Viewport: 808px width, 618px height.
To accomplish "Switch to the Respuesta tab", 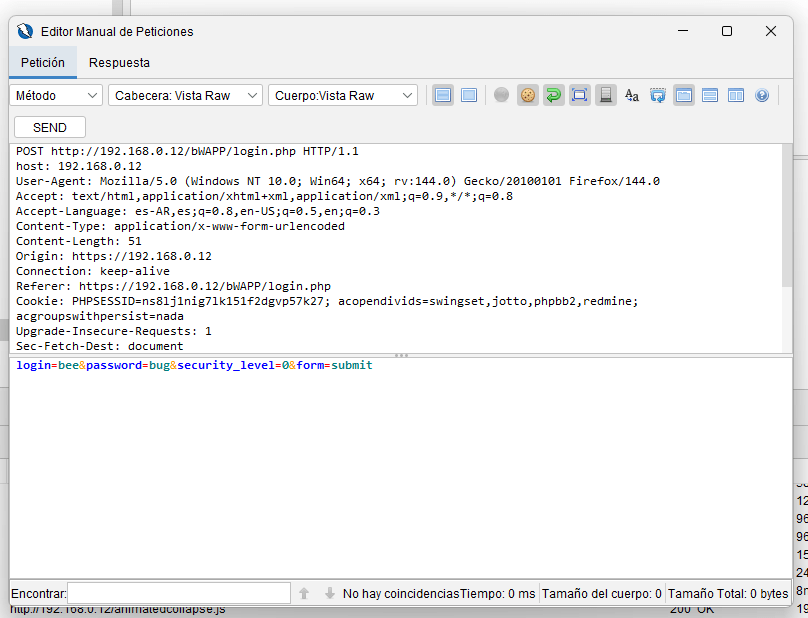I will (x=119, y=62).
